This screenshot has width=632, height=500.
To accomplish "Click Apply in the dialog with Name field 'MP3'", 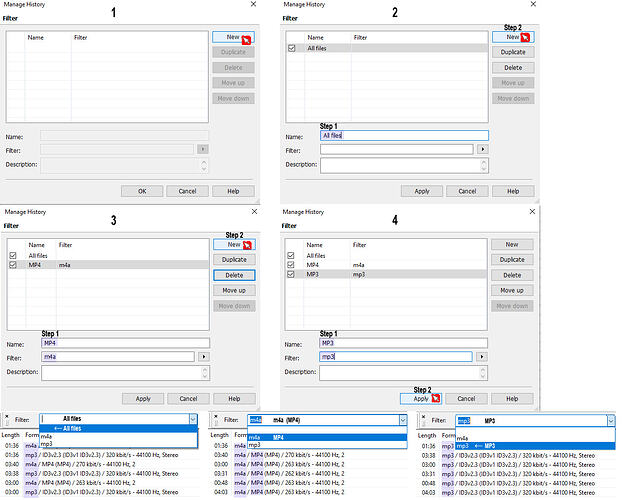I will 421,398.
